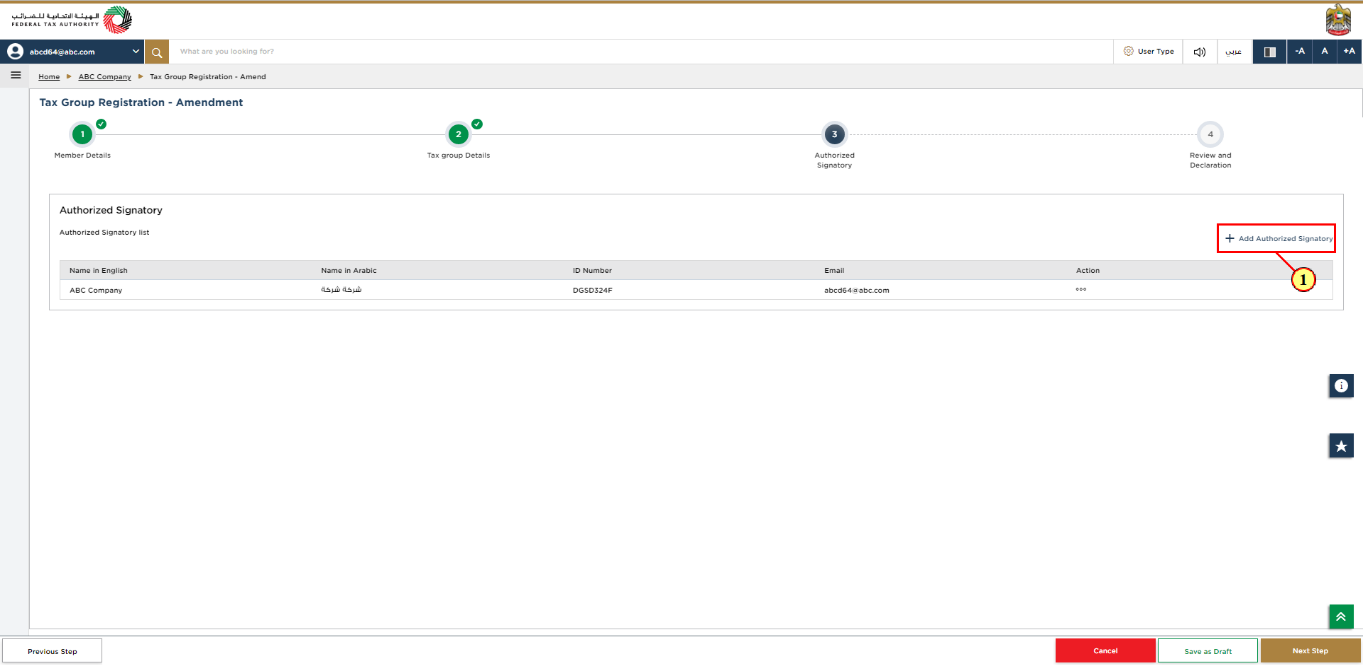Click the speaker read-aloud icon
The height and width of the screenshot is (666, 1363).
coord(1199,51)
